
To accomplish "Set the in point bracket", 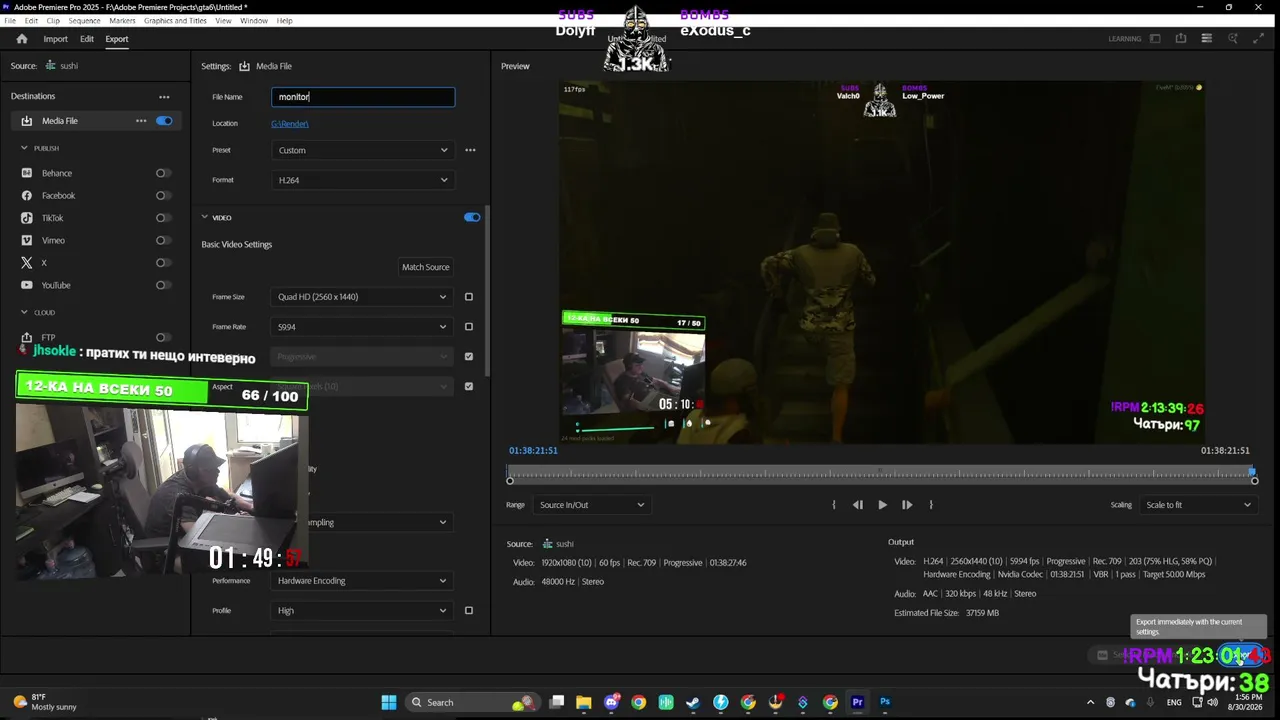I will pyautogui.click(x=834, y=505).
